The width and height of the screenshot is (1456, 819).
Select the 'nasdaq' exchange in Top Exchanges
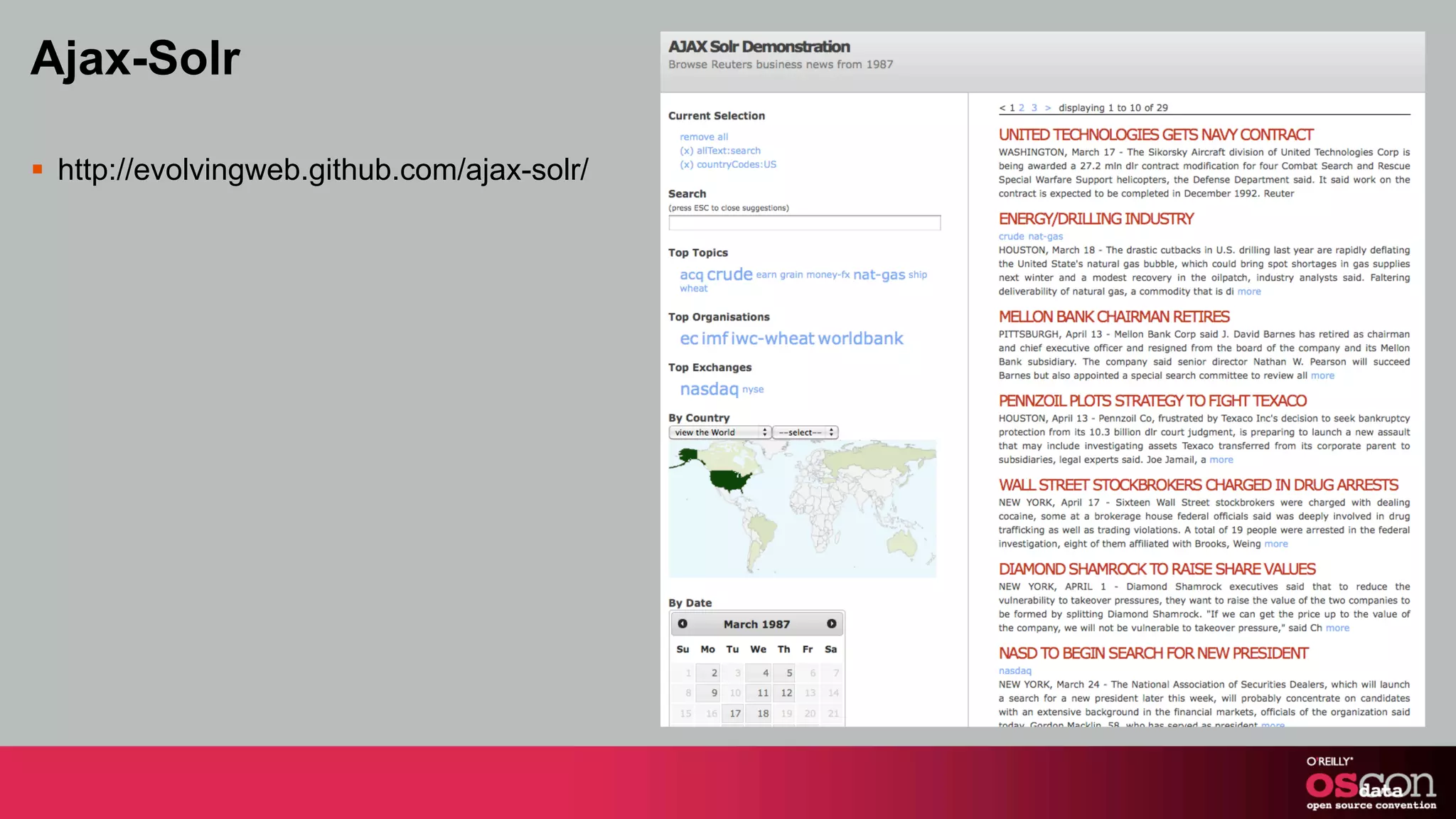point(709,389)
